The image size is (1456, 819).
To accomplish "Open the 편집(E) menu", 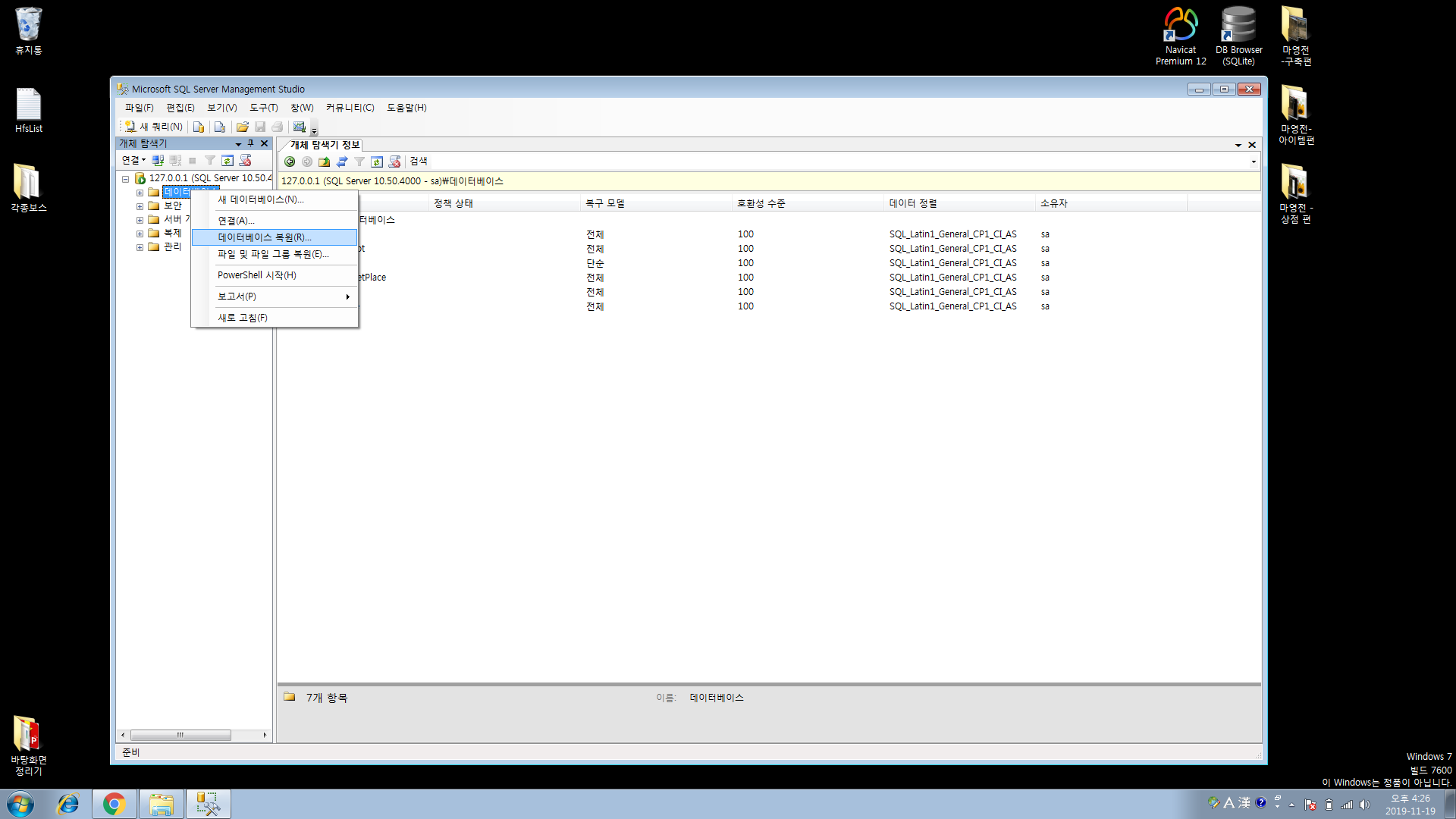I will click(180, 108).
